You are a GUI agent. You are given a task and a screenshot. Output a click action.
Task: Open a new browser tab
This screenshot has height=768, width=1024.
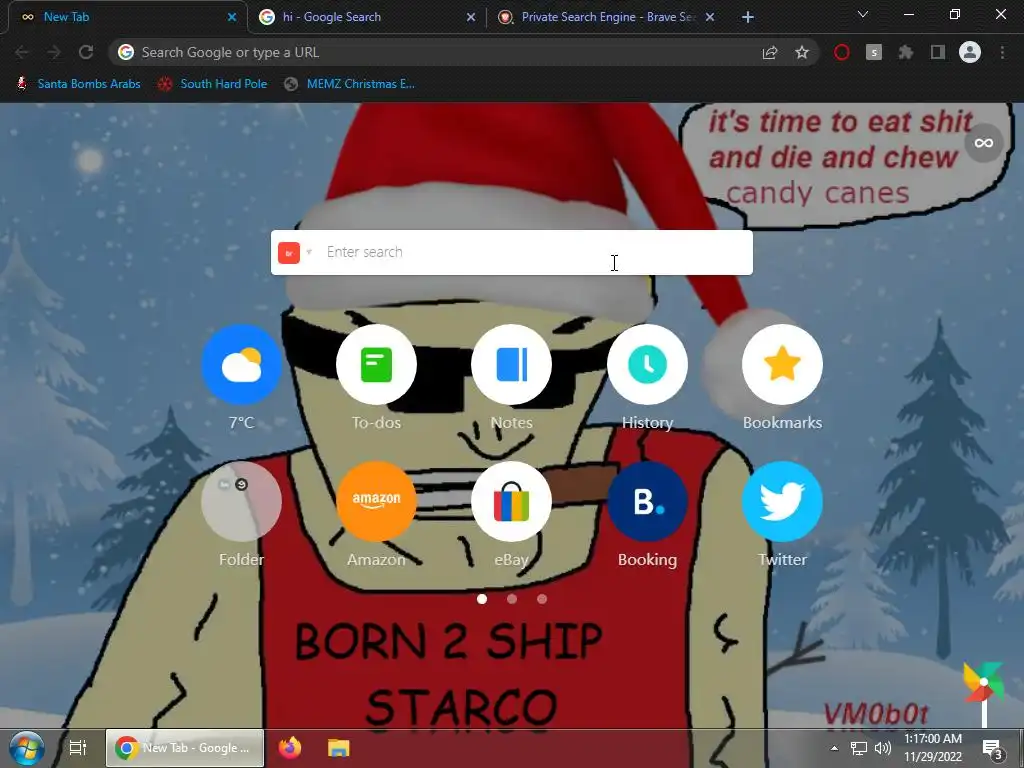(x=748, y=17)
